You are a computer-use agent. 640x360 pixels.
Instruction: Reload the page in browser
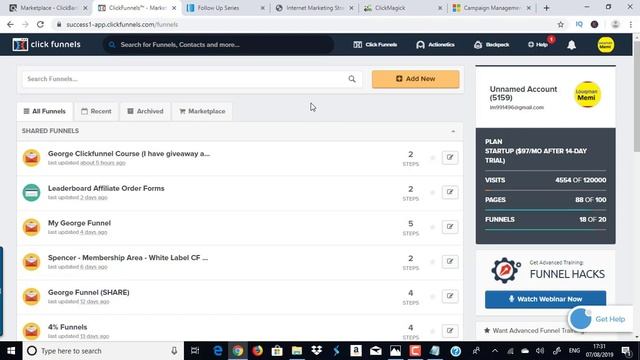(40, 24)
